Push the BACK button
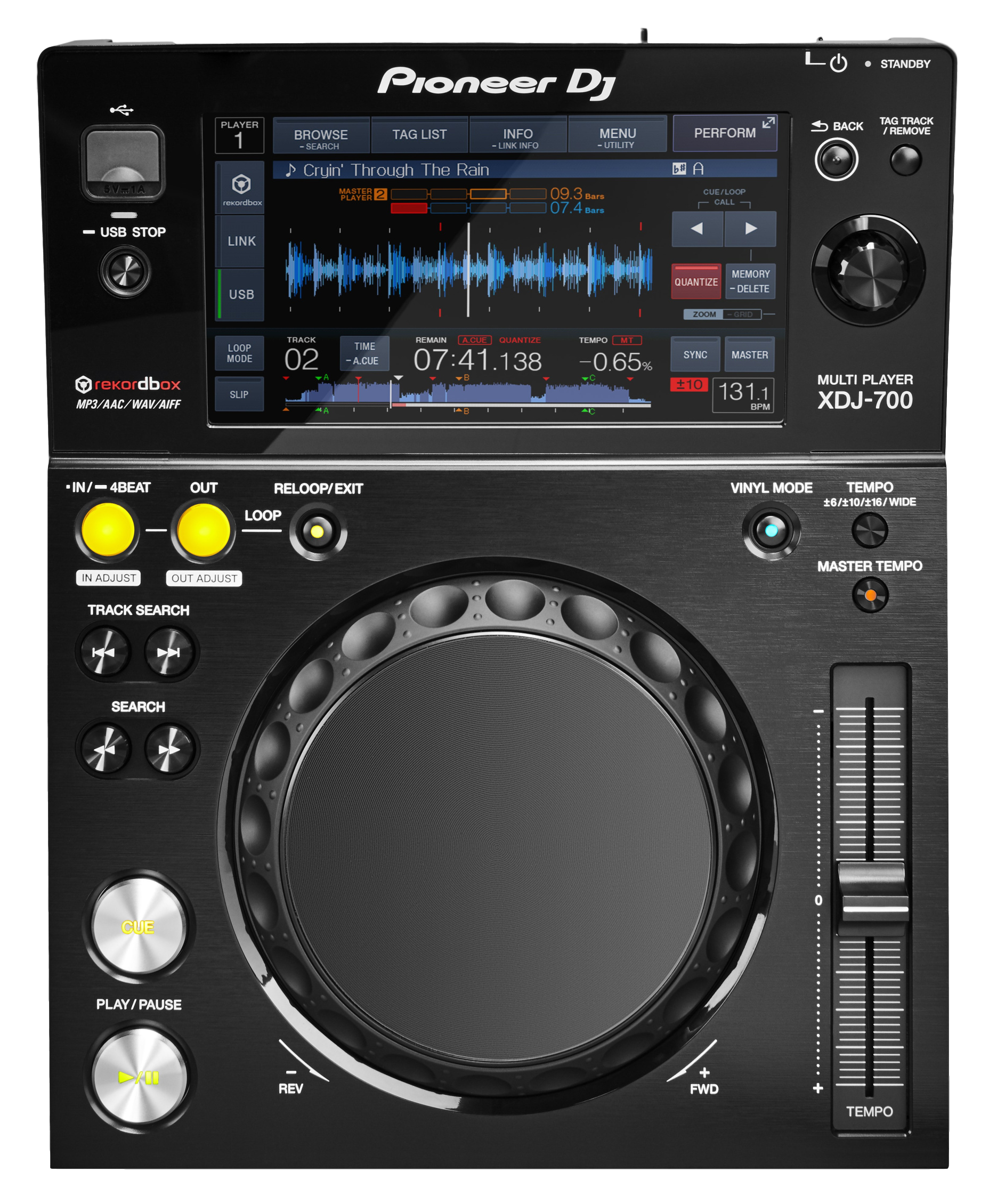The width and height of the screenshot is (989, 1204). point(836,159)
